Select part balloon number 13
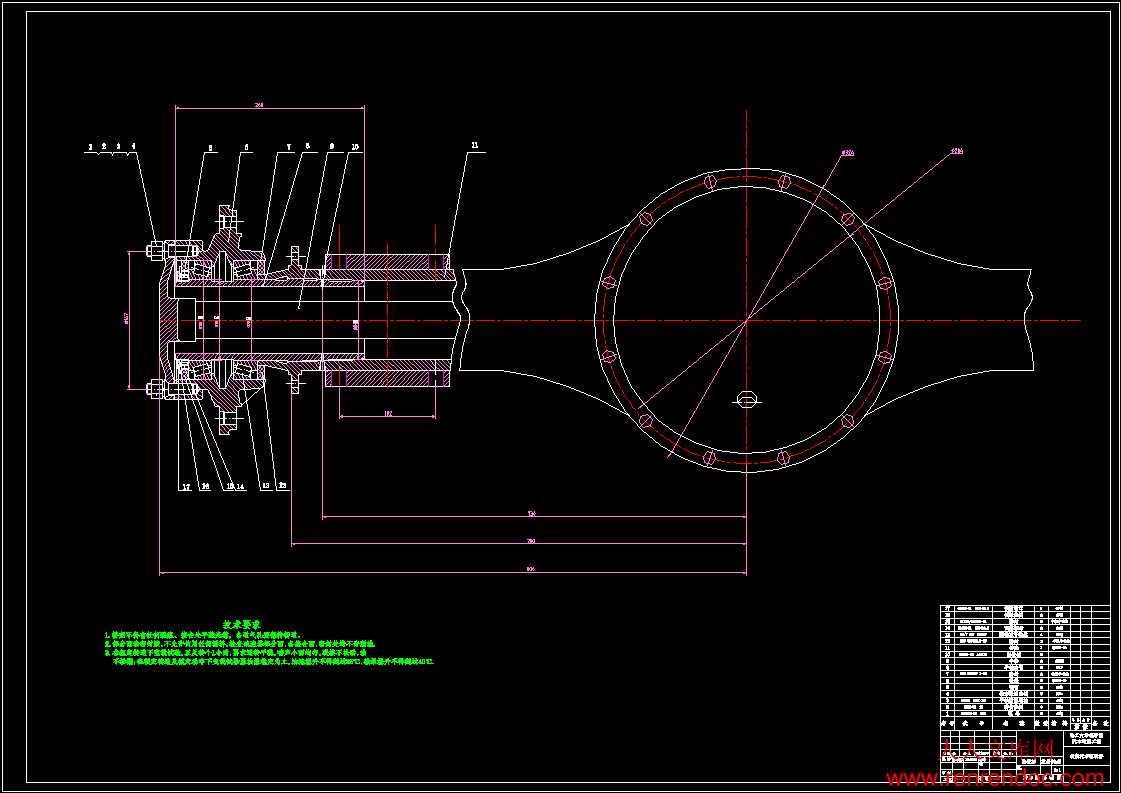 (x=266, y=486)
